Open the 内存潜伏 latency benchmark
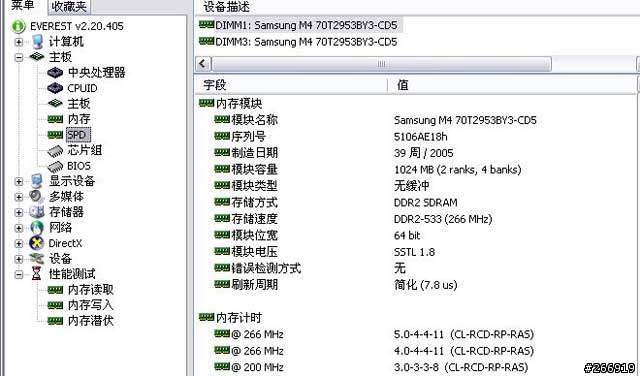Image resolution: width=640 pixels, height=376 pixels. click(91, 321)
